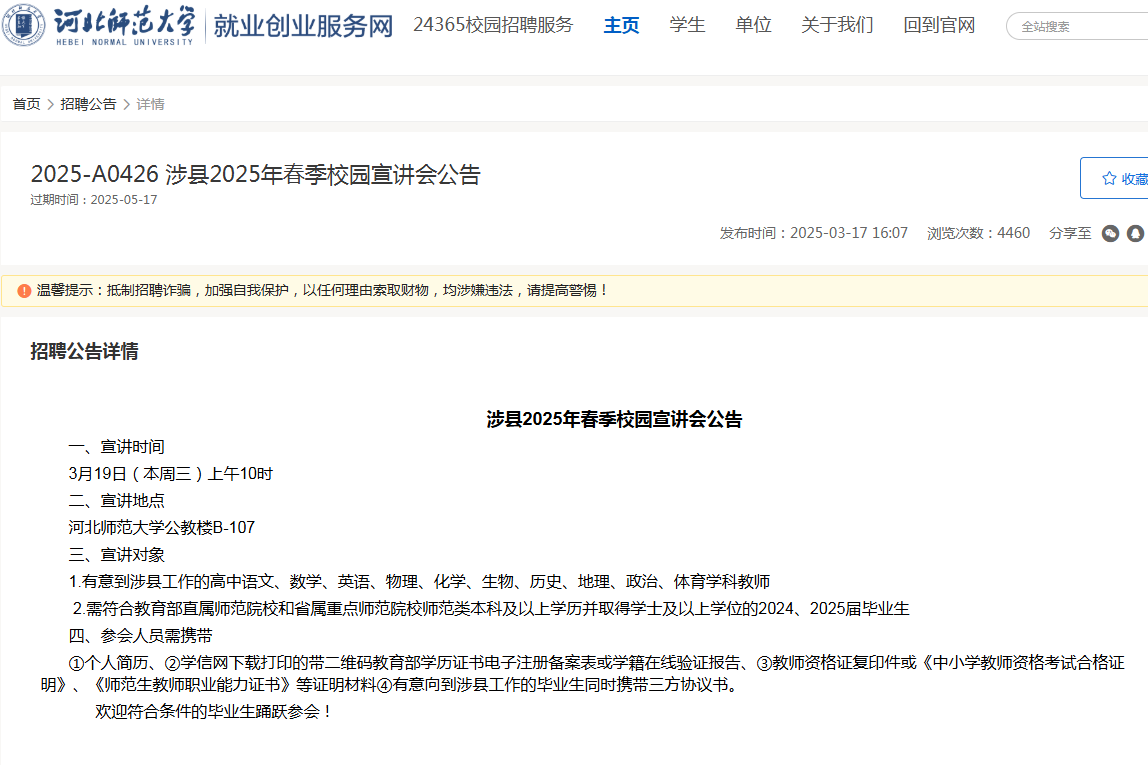The height and width of the screenshot is (765, 1148).
Task: Select the 主页 navigation item
Action: coord(621,25)
